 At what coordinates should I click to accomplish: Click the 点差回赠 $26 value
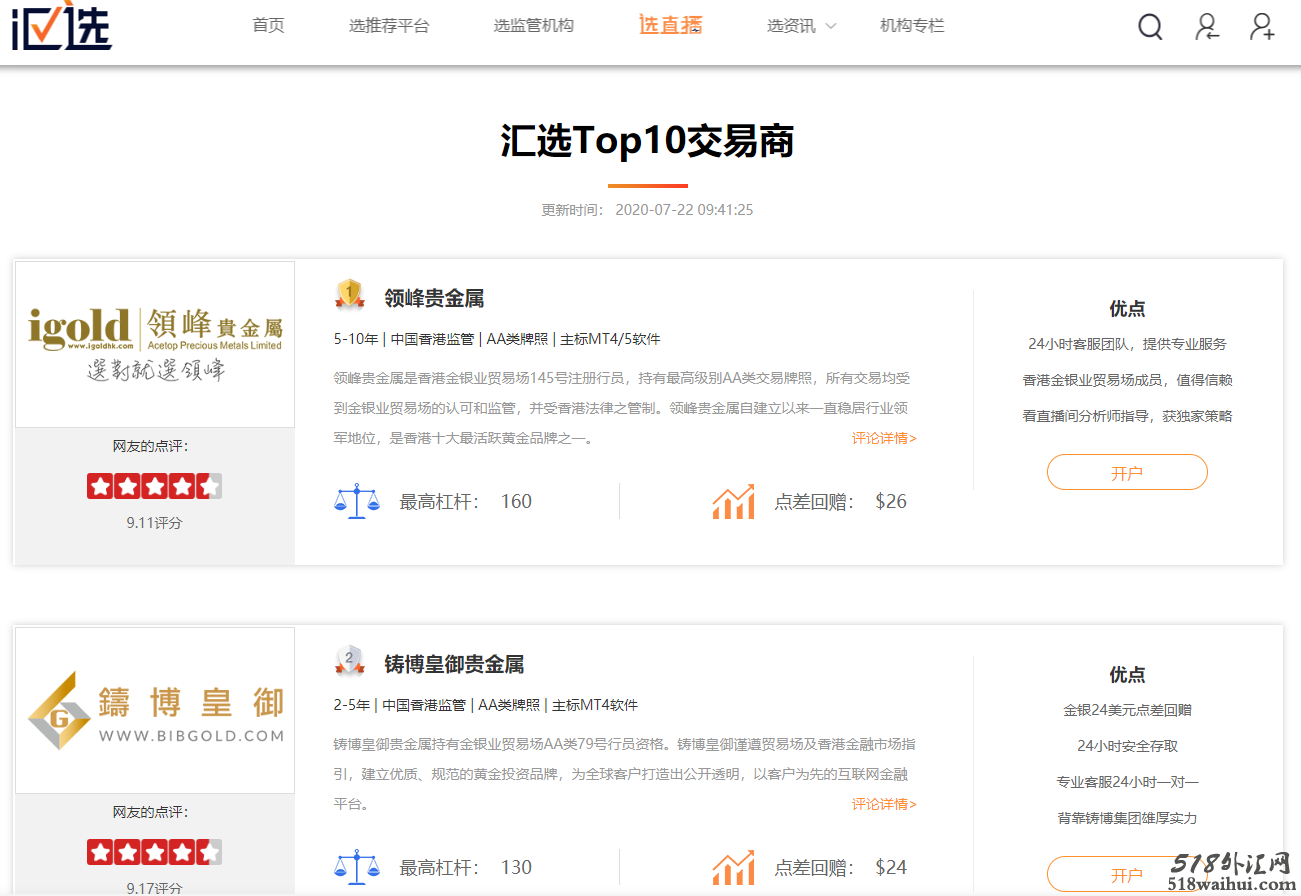(891, 501)
